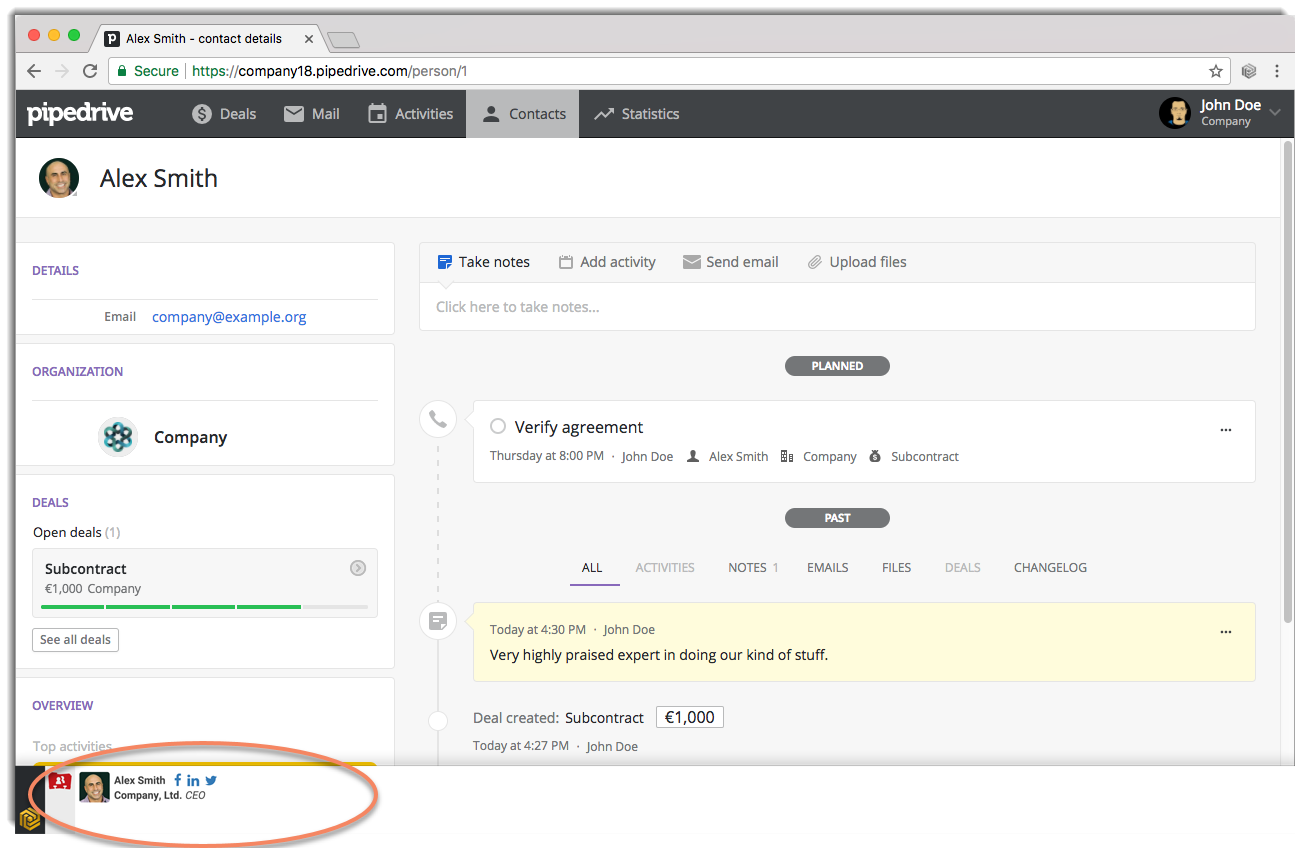Bookmark this page with the star icon
Screen dimensions: 1295x848
pos(1216,71)
